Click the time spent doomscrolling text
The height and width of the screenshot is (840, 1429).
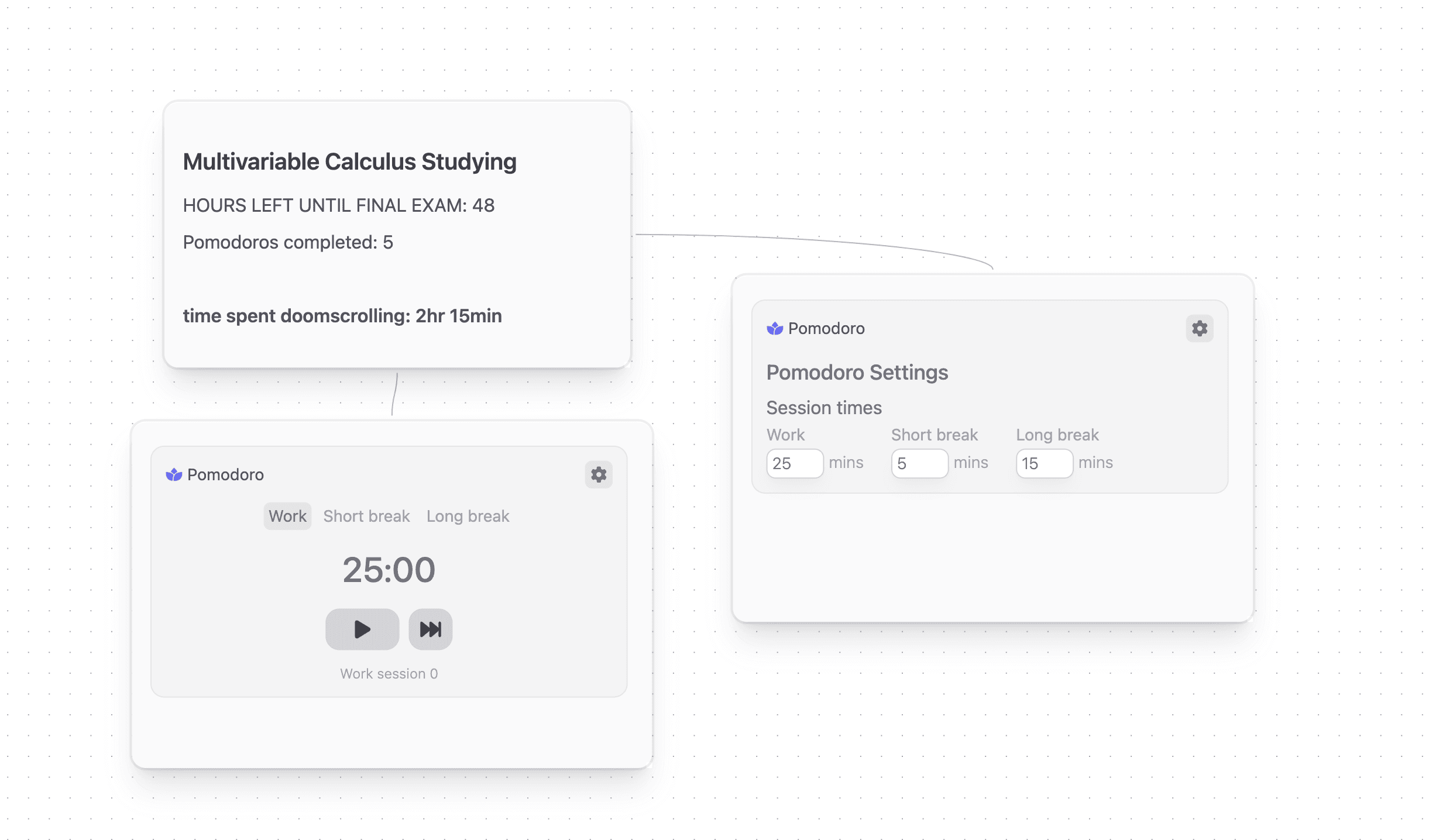[x=342, y=316]
